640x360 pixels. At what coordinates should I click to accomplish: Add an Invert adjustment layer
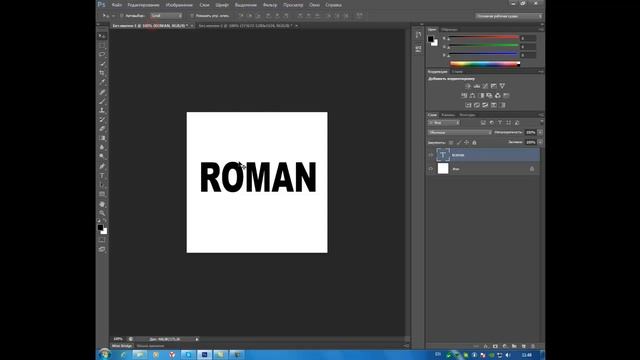[x=468, y=105]
